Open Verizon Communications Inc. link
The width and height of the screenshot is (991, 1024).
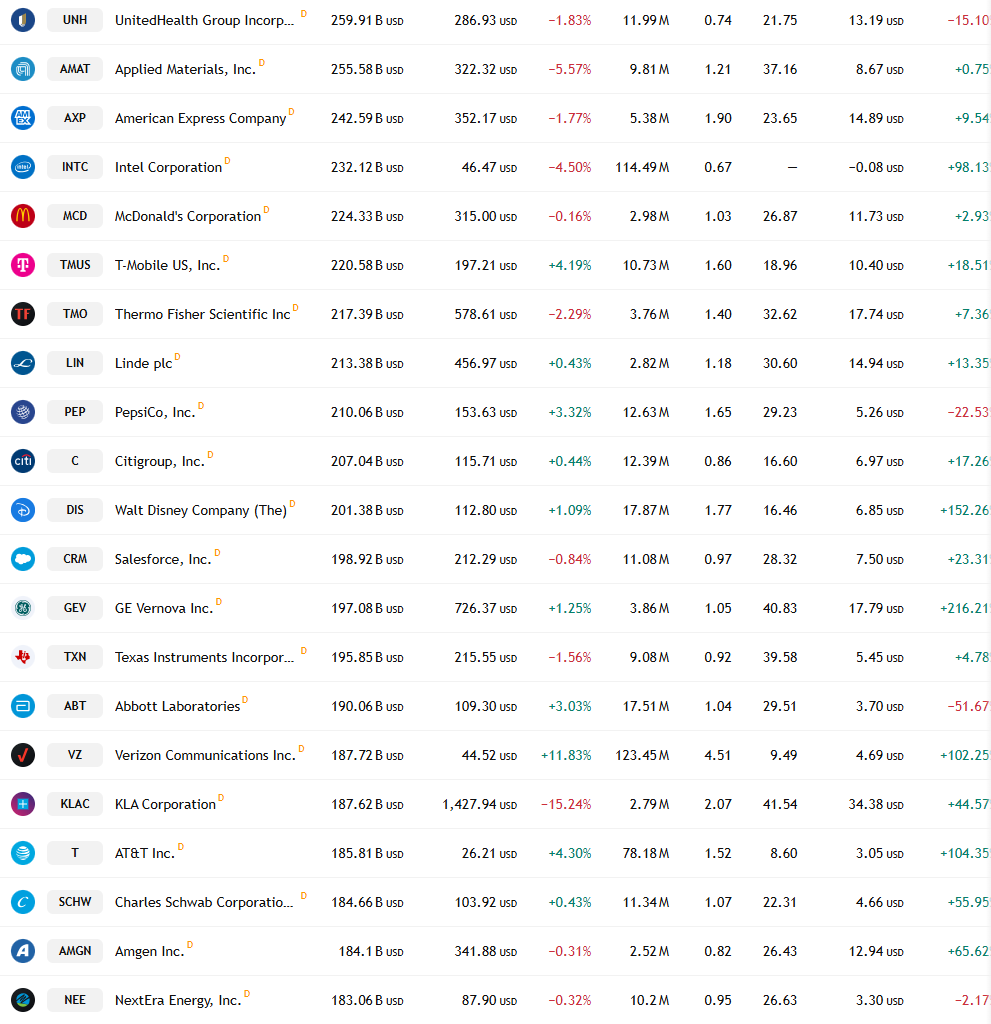tap(205, 755)
